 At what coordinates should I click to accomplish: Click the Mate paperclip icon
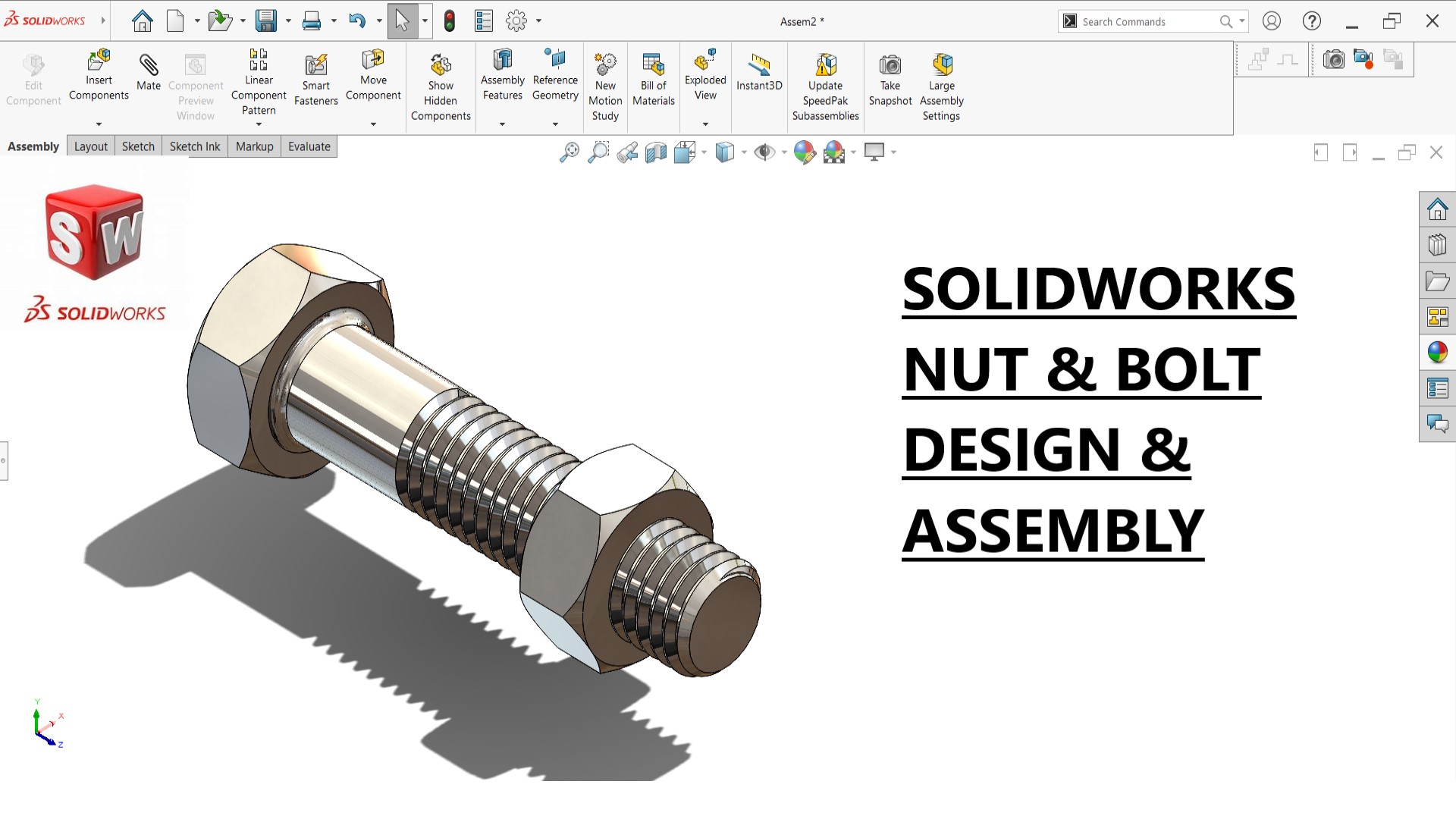(149, 66)
